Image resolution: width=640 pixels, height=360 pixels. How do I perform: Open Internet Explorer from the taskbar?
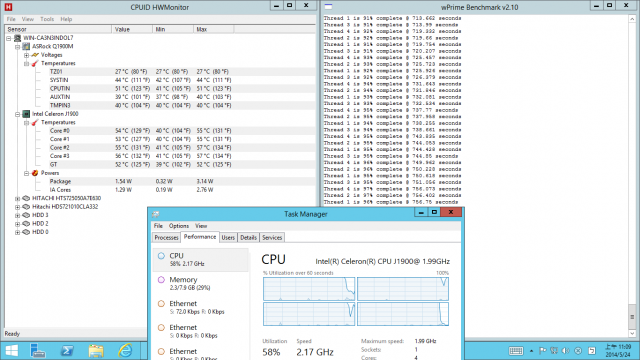pos(125,351)
